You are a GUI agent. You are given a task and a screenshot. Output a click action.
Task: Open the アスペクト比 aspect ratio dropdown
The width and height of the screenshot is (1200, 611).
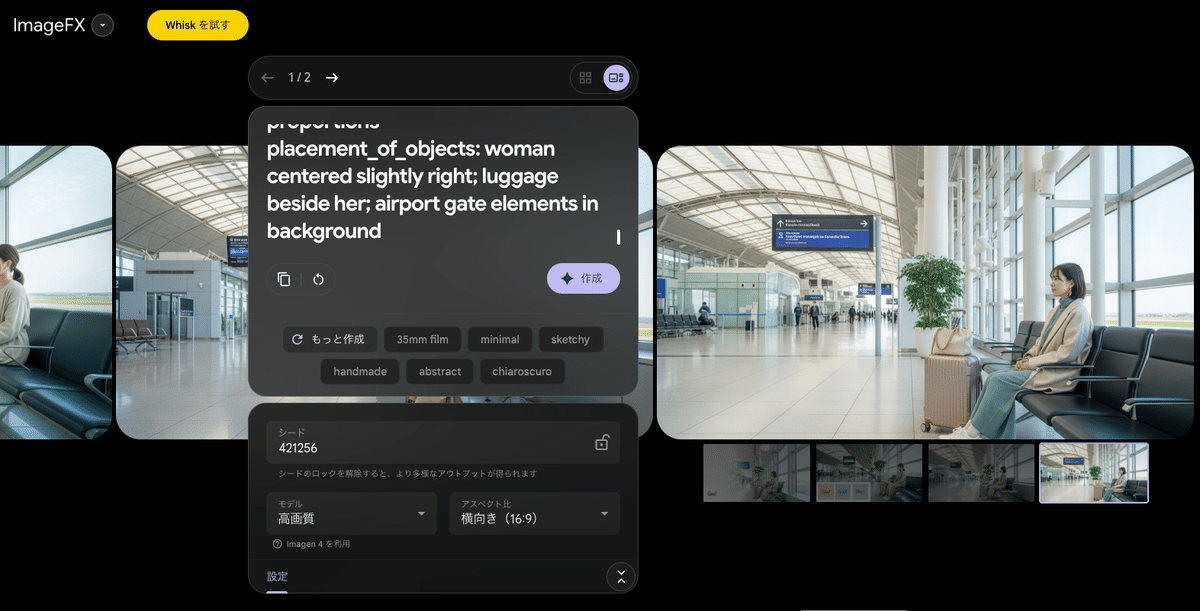click(x=534, y=513)
